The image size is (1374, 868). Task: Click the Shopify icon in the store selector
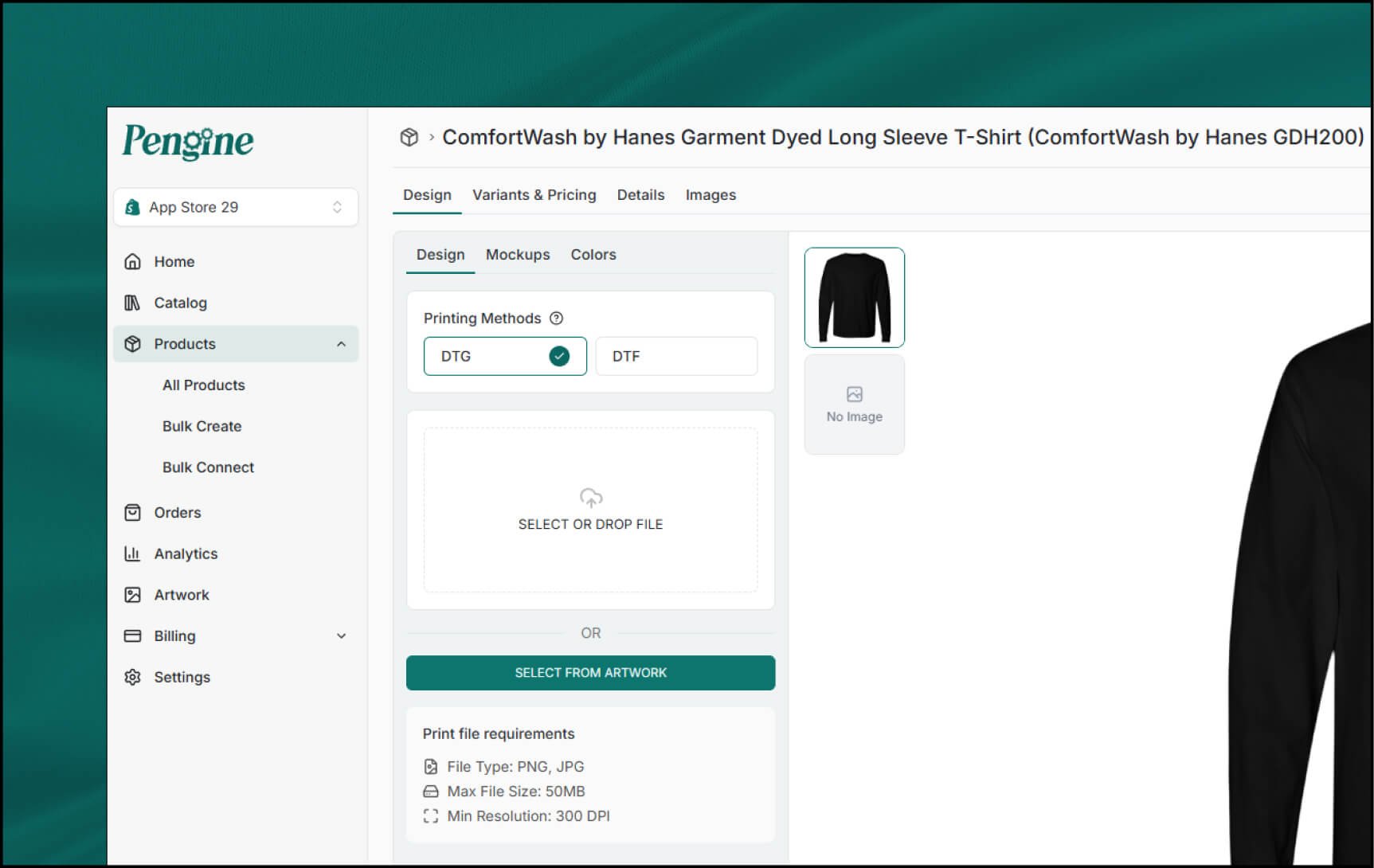click(133, 206)
